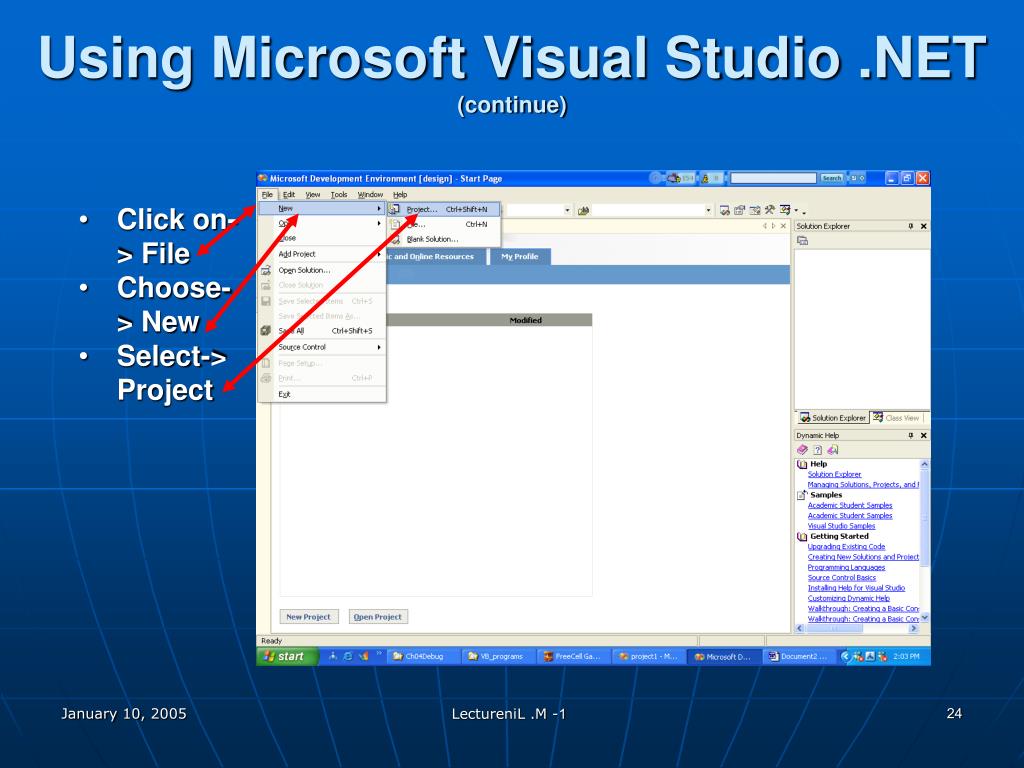Open Installing Help for Visual Studio link
This screenshot has height=768, width=1024.
pos(856,588)
